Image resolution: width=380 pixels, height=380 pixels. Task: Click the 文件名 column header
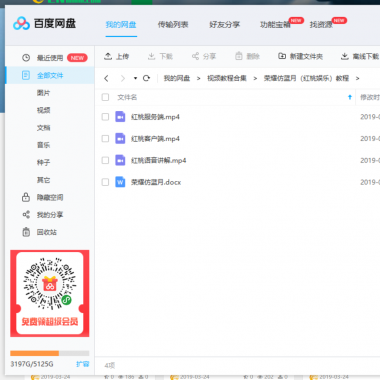coord(127,97)
